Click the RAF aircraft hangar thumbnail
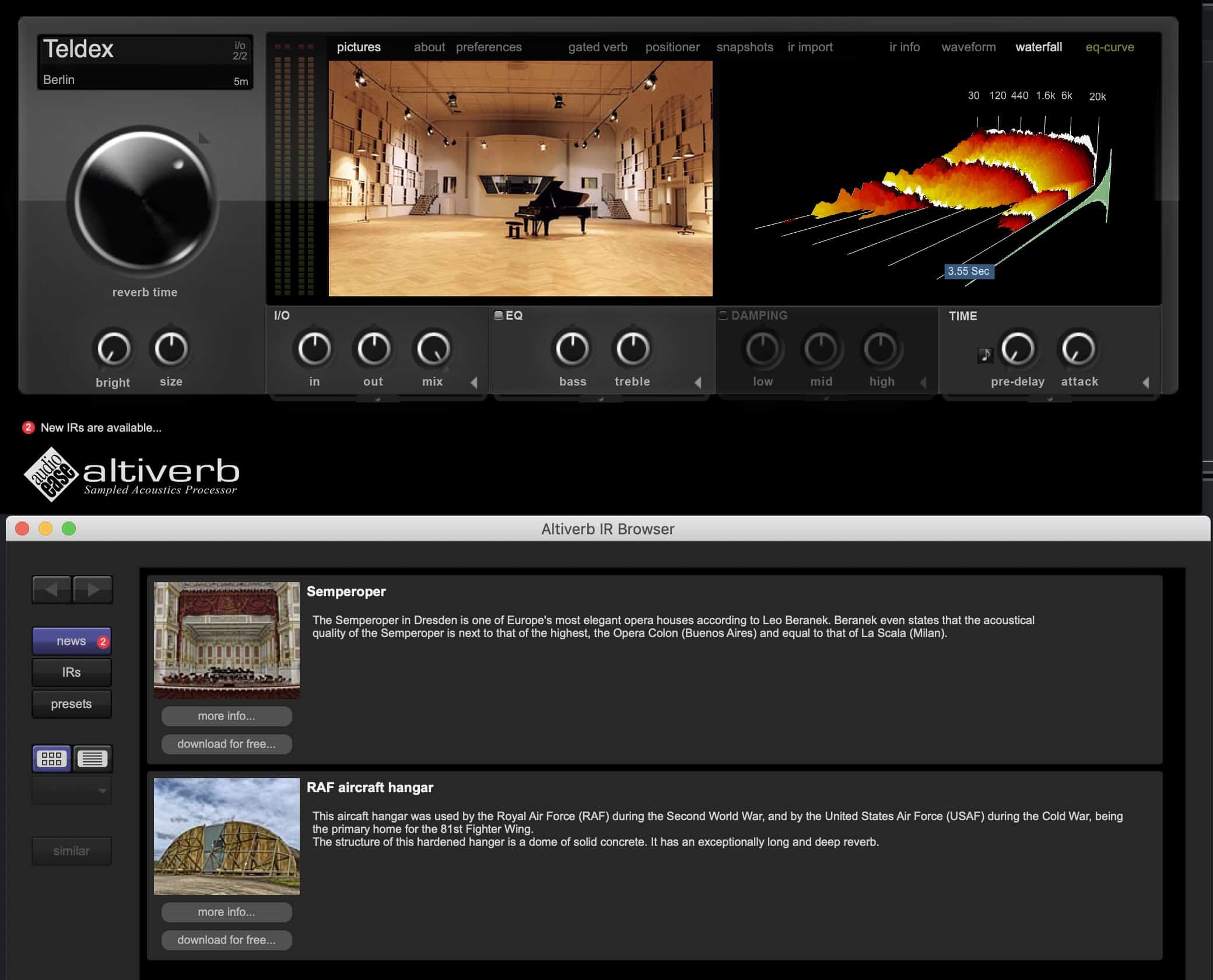 [227, 836]
